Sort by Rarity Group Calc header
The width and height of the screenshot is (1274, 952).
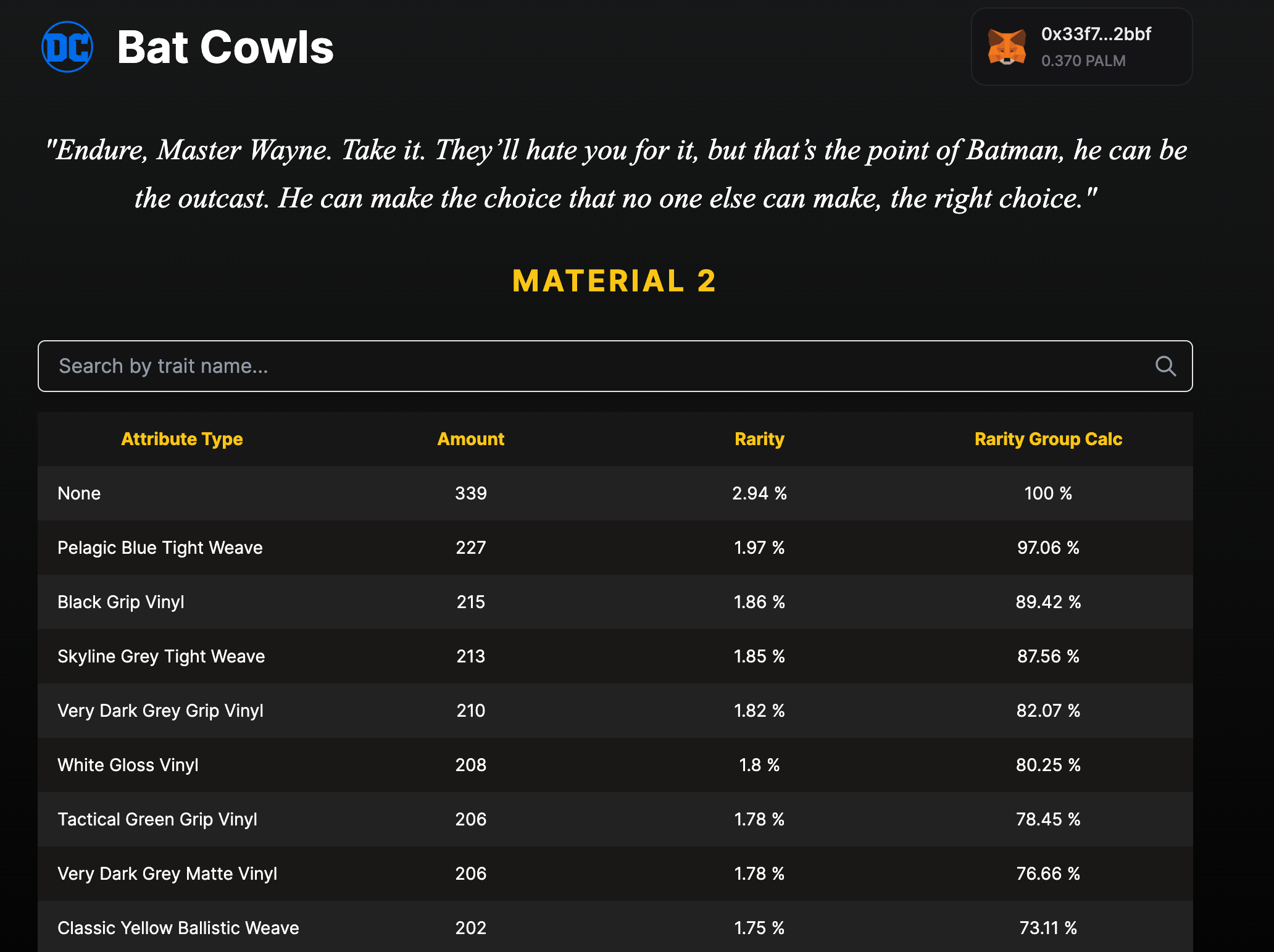coord(1048,439)
